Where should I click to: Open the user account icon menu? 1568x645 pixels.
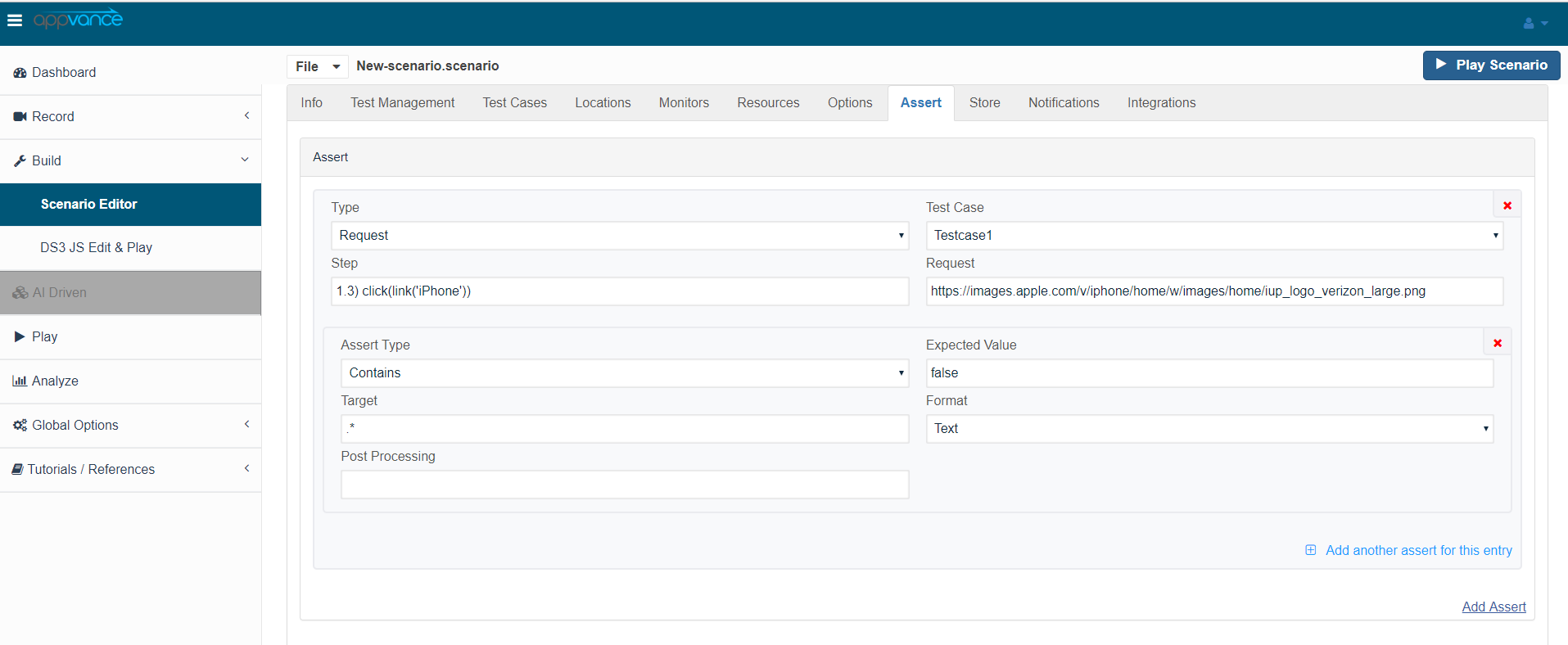[1534, 24]
